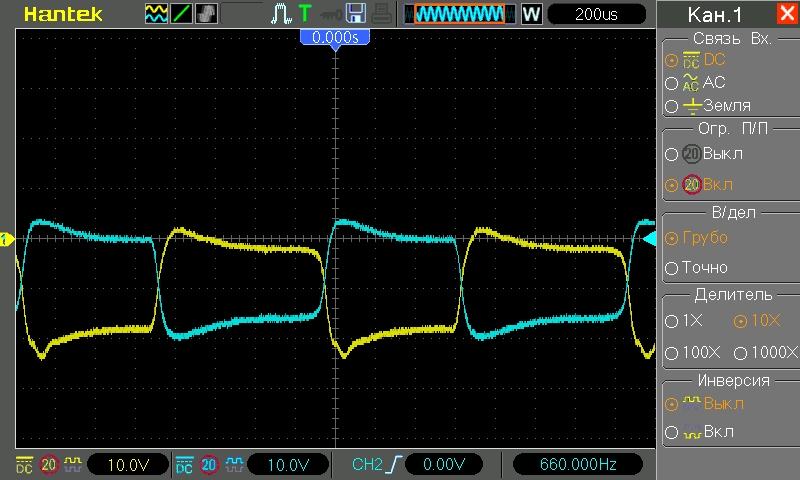Click the cyan trigger level arrow marker

(649, 239)
